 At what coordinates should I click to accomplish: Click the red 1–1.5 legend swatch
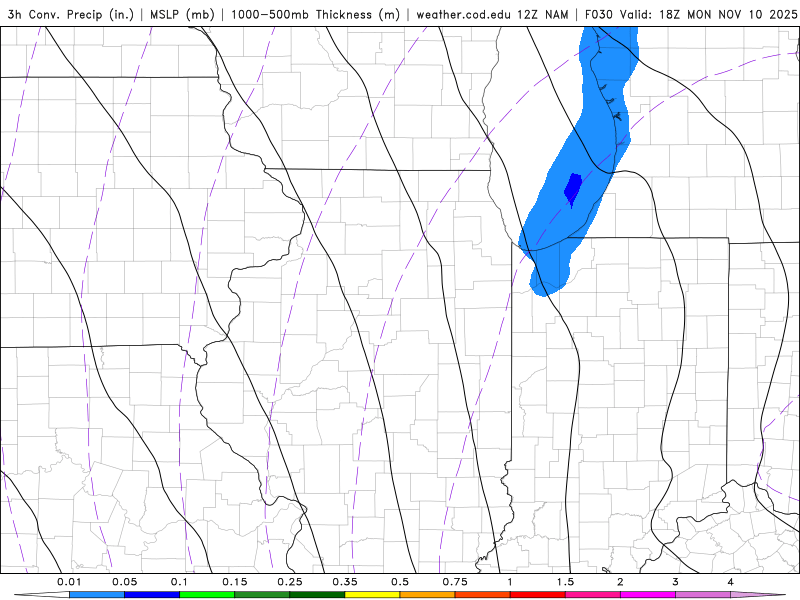click(538, 595)
